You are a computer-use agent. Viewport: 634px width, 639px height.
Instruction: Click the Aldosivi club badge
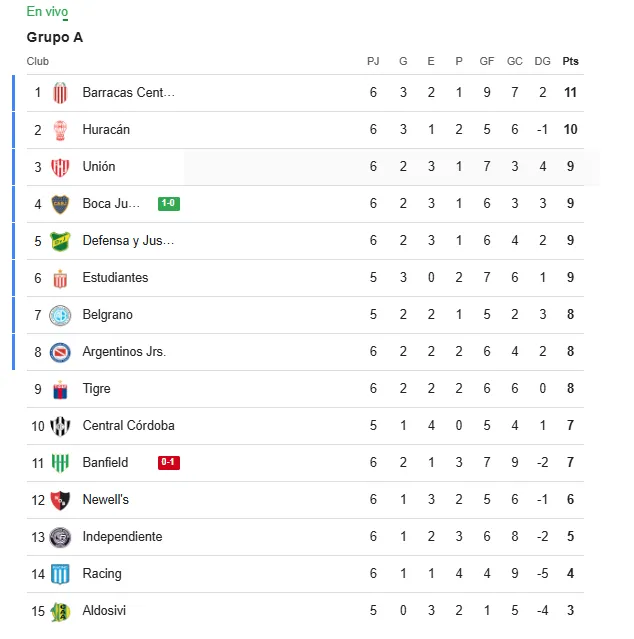point(60,611)
